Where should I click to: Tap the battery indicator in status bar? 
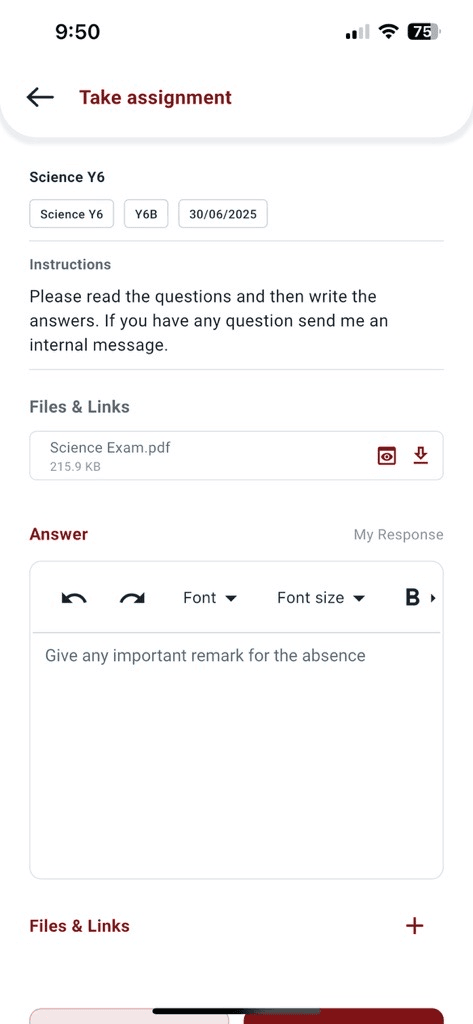click(x=424, y=31)
